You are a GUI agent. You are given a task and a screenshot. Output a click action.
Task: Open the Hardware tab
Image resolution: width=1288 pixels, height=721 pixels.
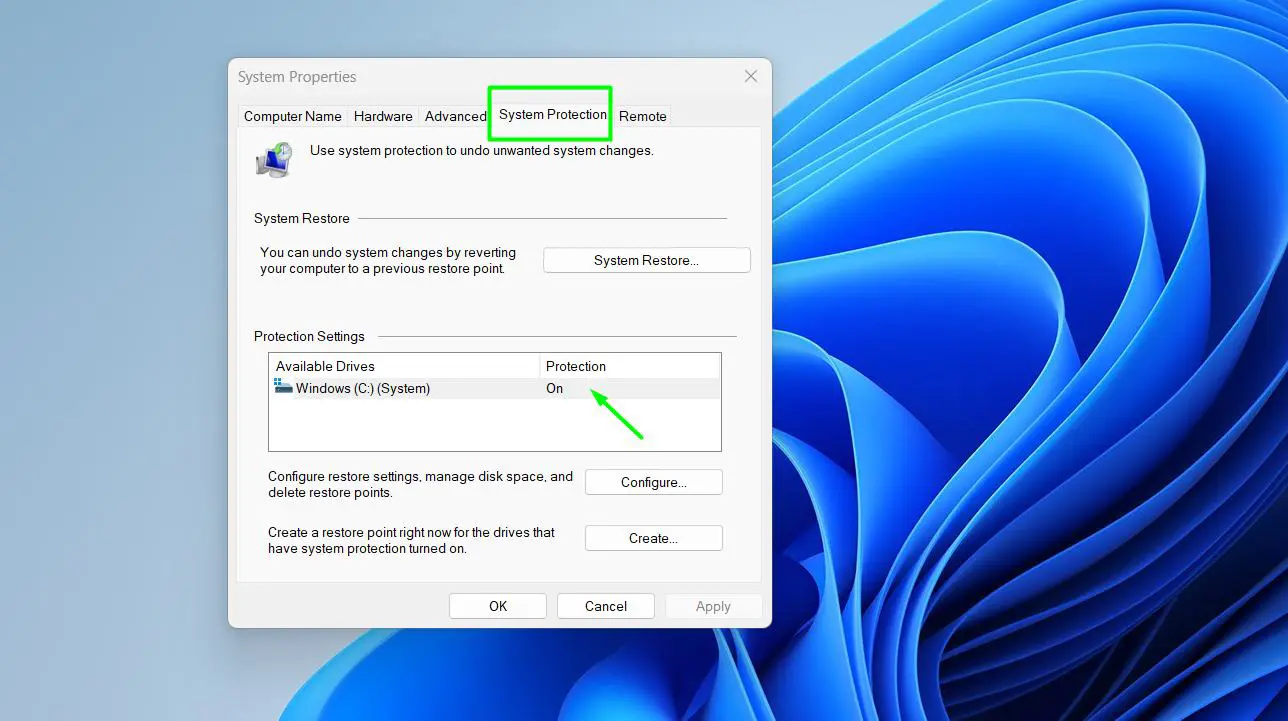click(x=383, y=116)
